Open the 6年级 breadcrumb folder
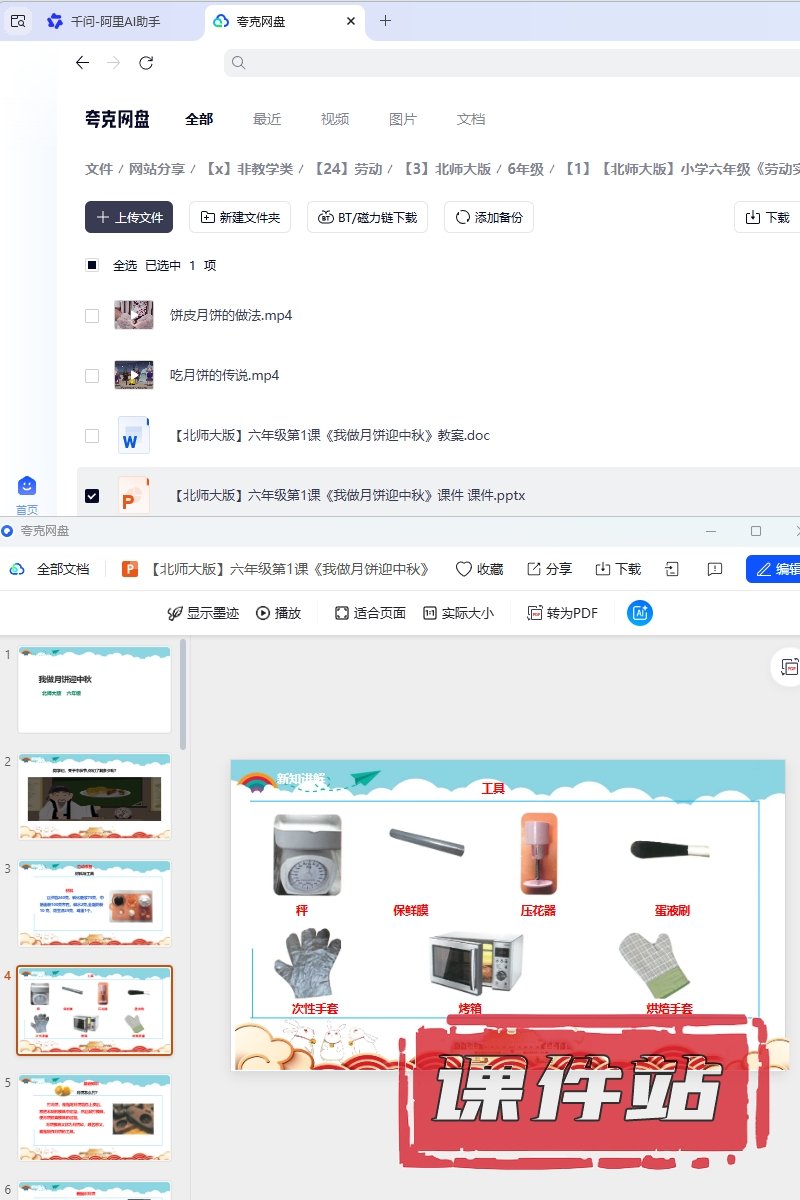 [525, 170]
